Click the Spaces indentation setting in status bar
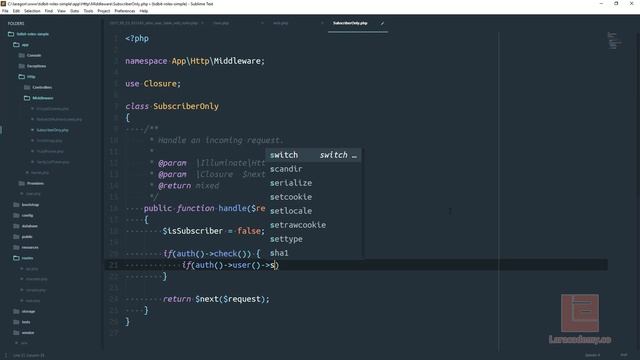Screen dimensions: 640x360 (x=593, y=355)
